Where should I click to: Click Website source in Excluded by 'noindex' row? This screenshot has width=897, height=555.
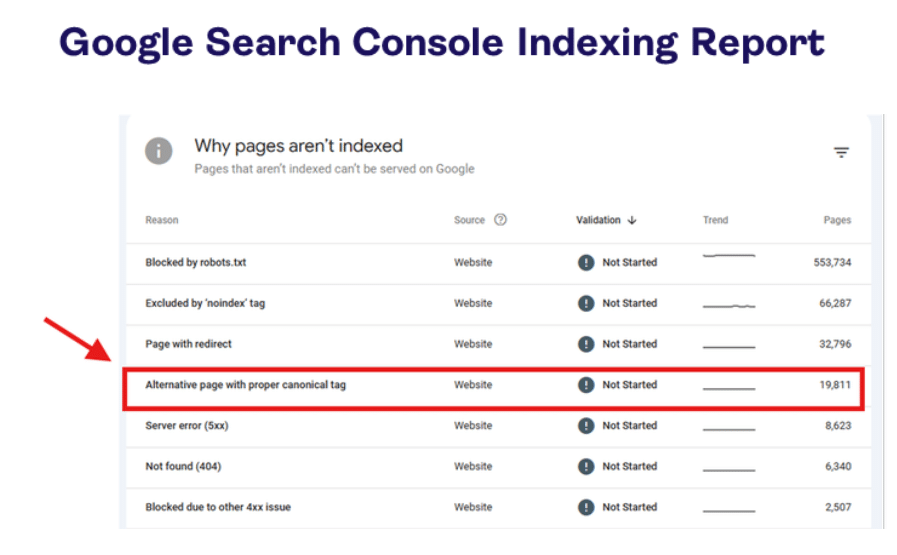coord(473,303)
